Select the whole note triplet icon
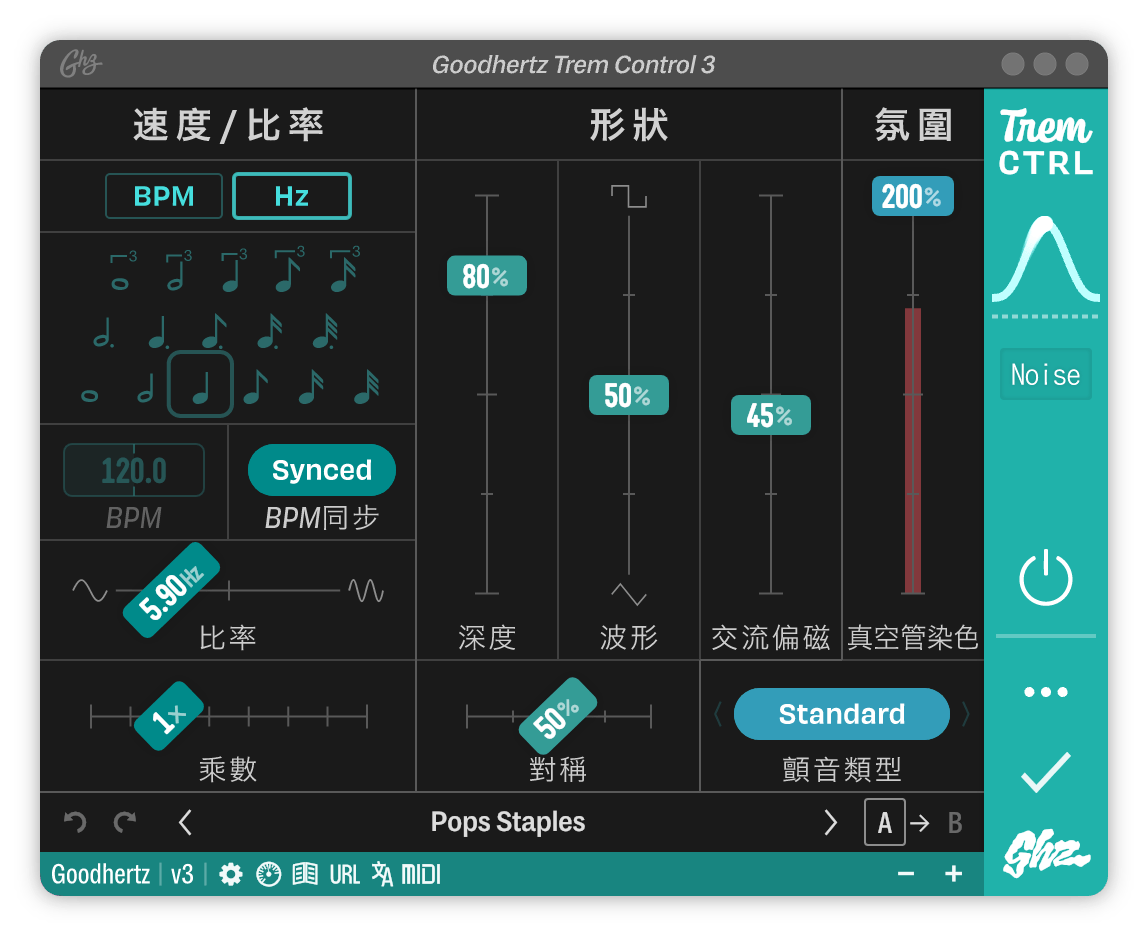 [122, 271]
